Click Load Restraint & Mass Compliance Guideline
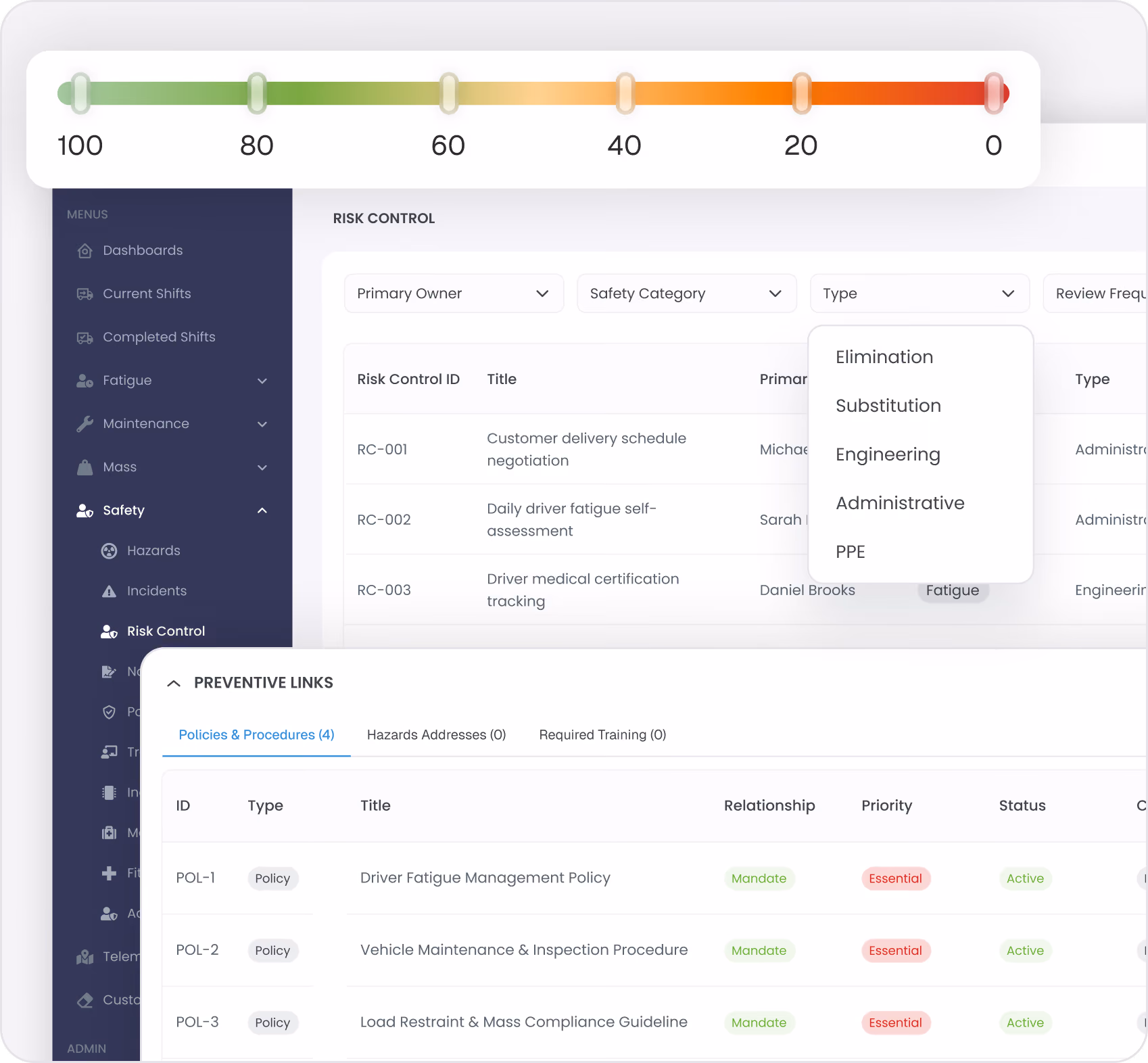Screen dimensions: 1148x1063 523,1022
